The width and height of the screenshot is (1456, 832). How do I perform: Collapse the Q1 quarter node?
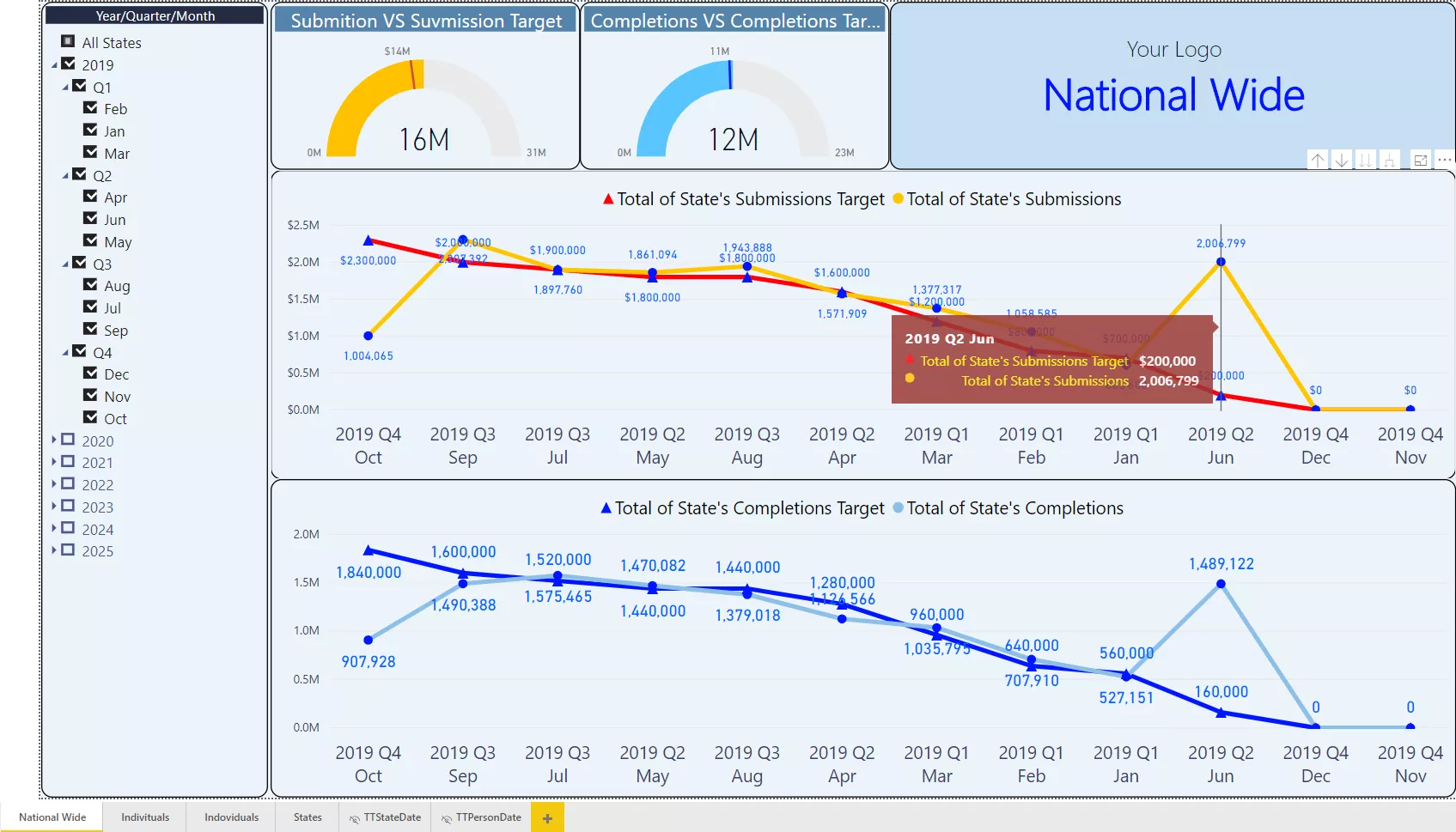coord(66,87)
